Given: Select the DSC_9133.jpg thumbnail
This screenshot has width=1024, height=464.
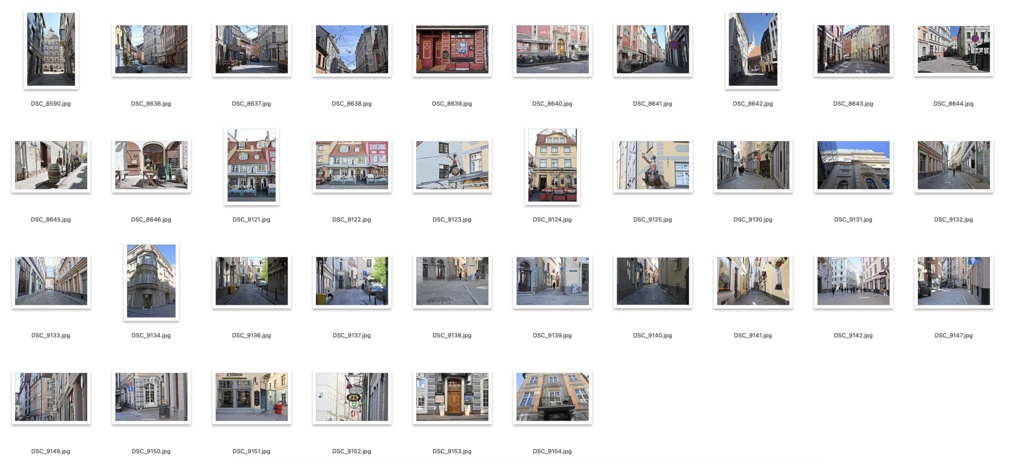Looking at the screenshot, I should coord(51,281).
